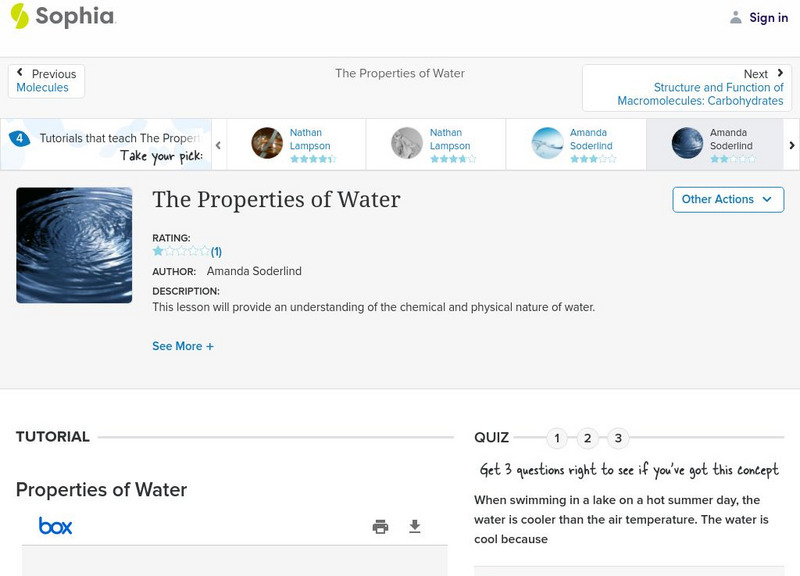Image resolution: width=800 pixels, height=576 pixels.
Task: Click the tutorials count badge showing 4
Action: tap(19, 139)
